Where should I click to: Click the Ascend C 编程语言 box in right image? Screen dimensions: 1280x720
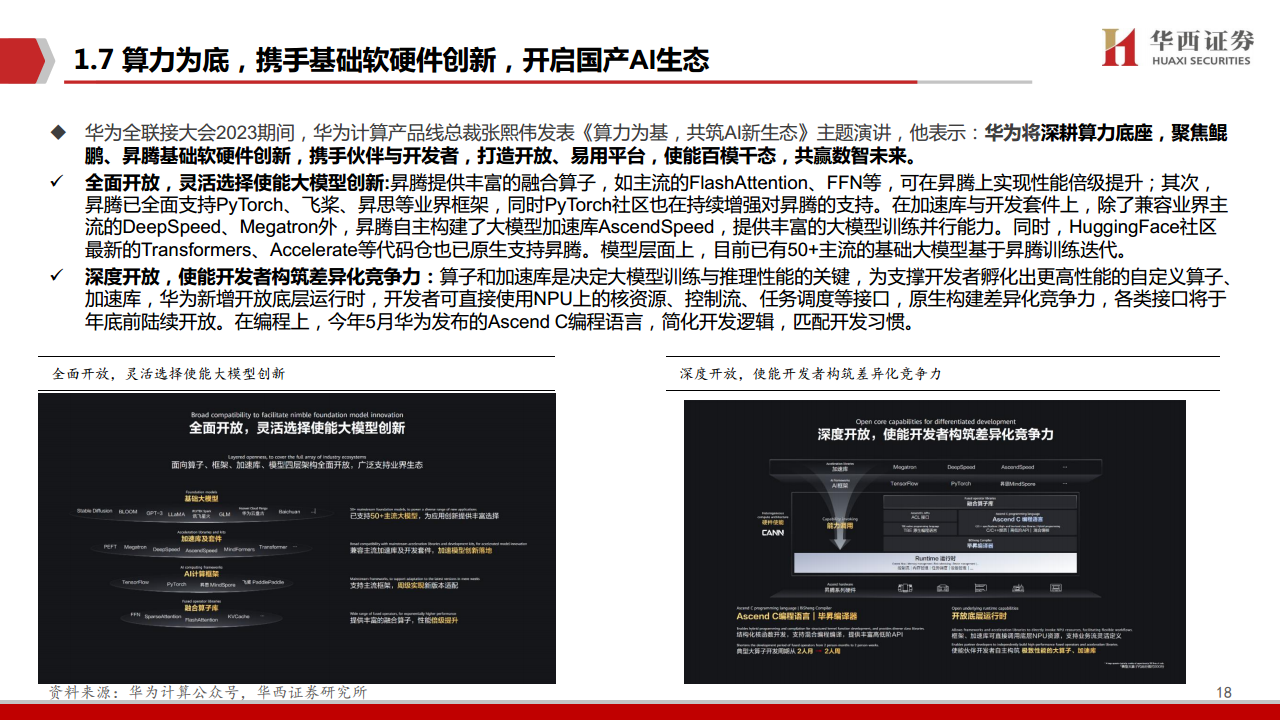pyautogui.click(x=1018, y=523)
